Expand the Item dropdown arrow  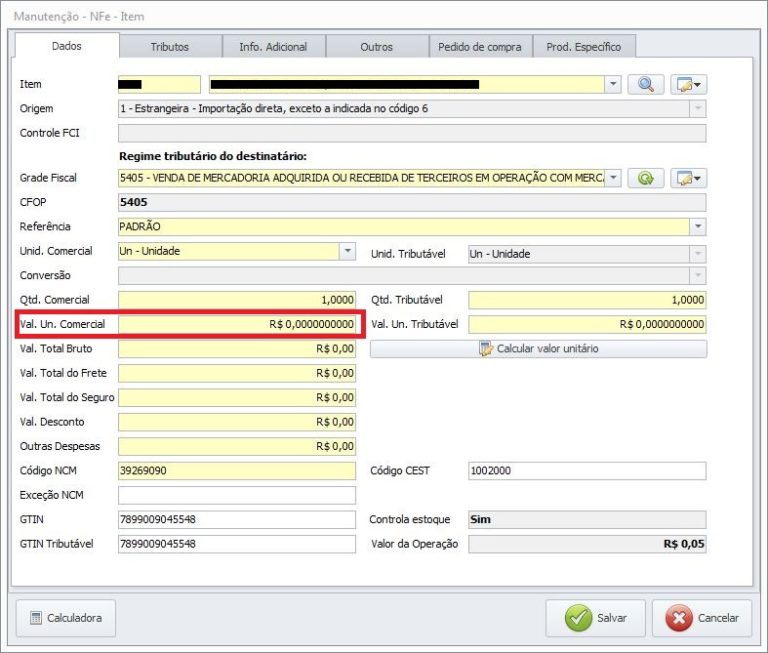[x=614, y=85]
